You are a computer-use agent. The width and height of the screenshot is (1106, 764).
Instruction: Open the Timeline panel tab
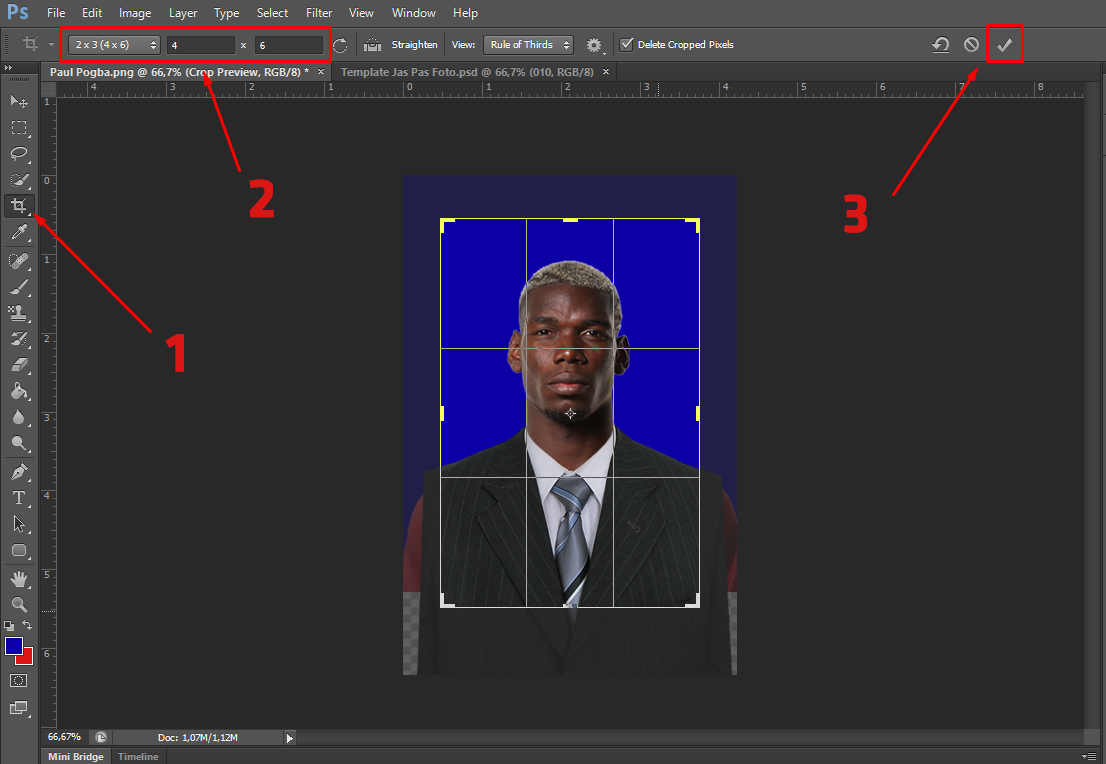(x=138, y=756)
